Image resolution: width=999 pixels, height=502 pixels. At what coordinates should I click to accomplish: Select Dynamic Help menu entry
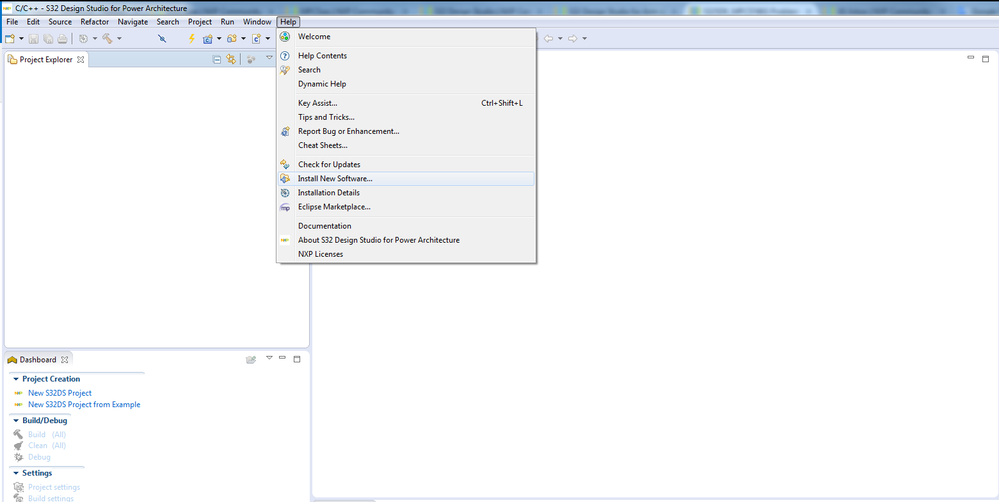(x=406, y=84)
